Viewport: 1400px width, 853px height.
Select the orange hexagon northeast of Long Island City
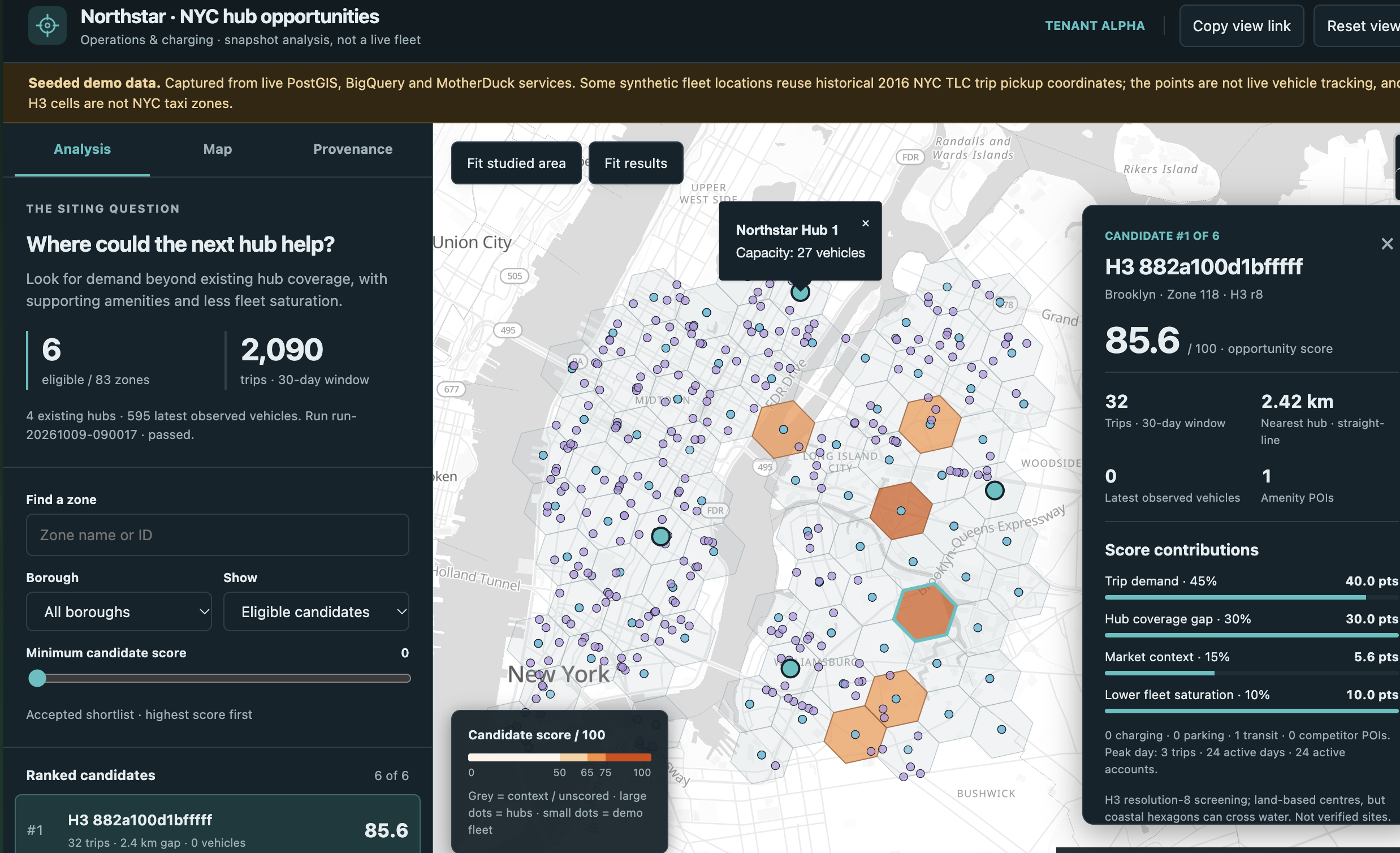(930, 424)
